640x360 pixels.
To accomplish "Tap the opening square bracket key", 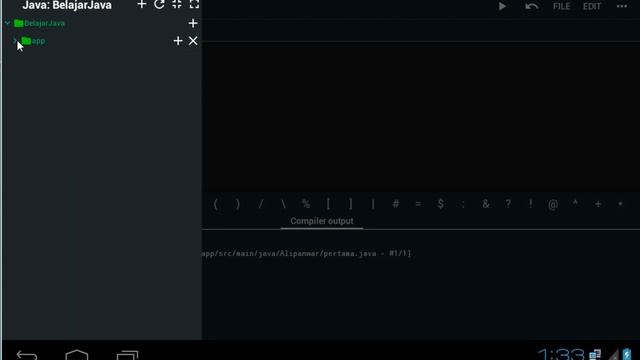I will pos(328,204).
